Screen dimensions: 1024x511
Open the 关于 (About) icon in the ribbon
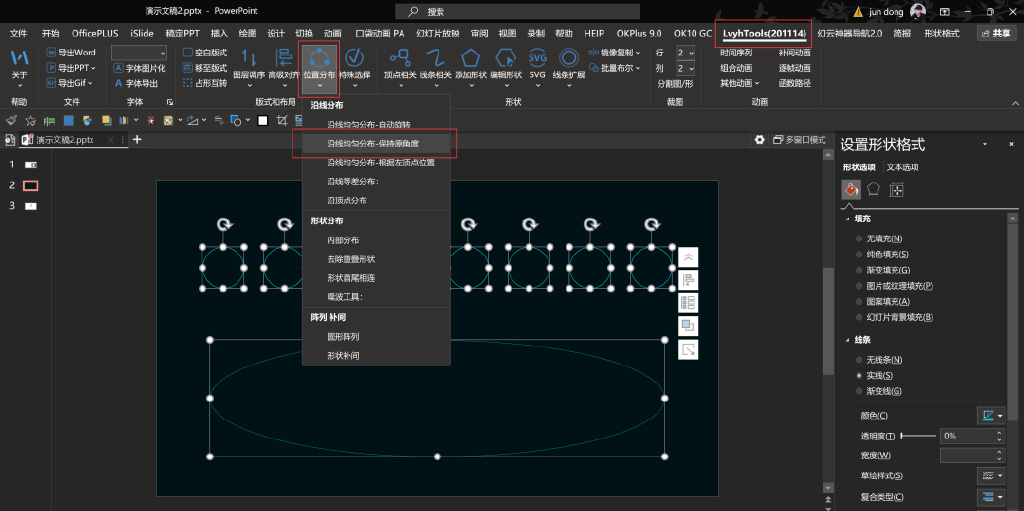(20, 65)
